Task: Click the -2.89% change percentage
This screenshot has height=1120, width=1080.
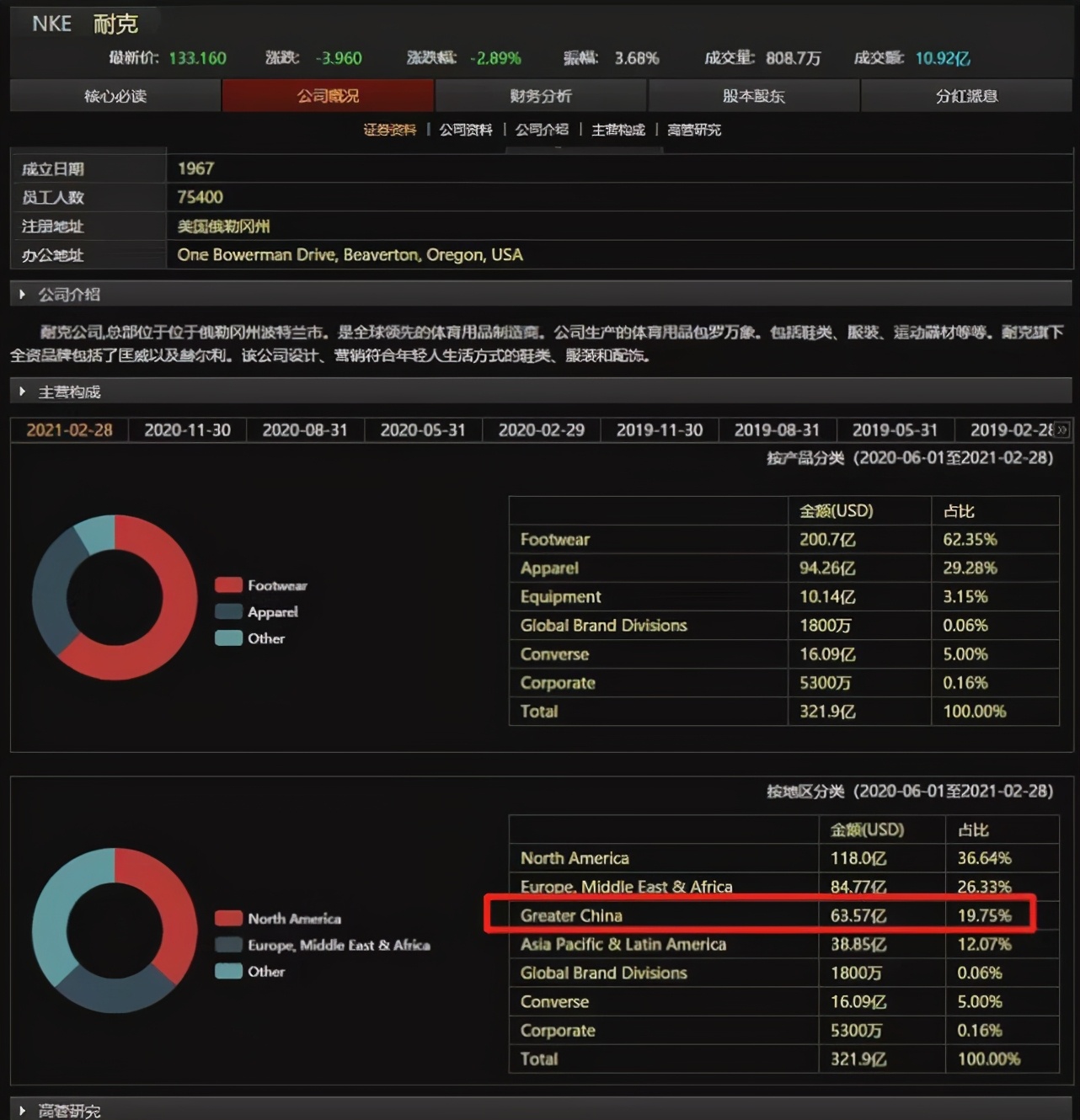Action: (495, 58)
